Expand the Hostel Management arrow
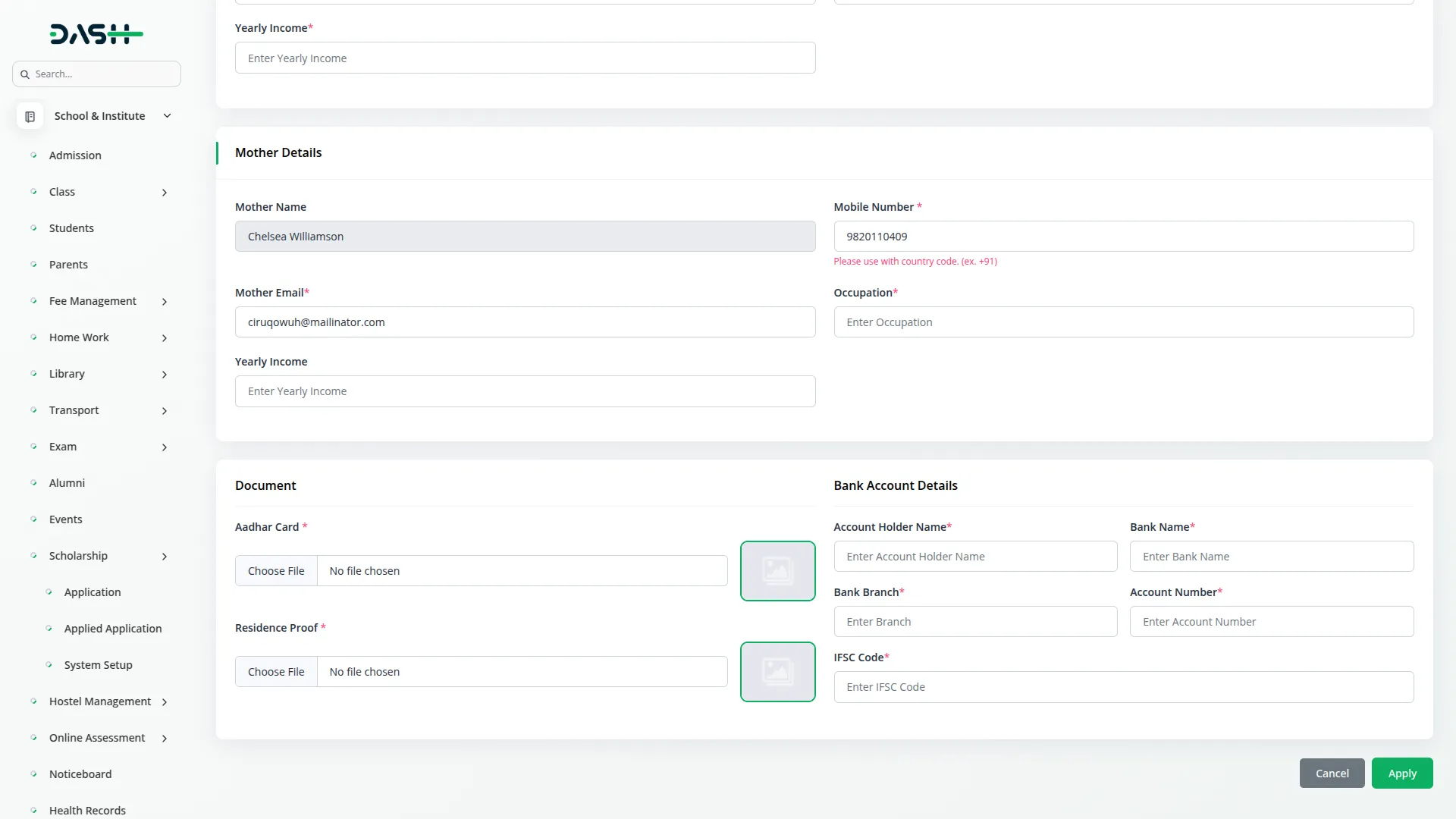This screenshot has height=819, width=1456. 165,702
